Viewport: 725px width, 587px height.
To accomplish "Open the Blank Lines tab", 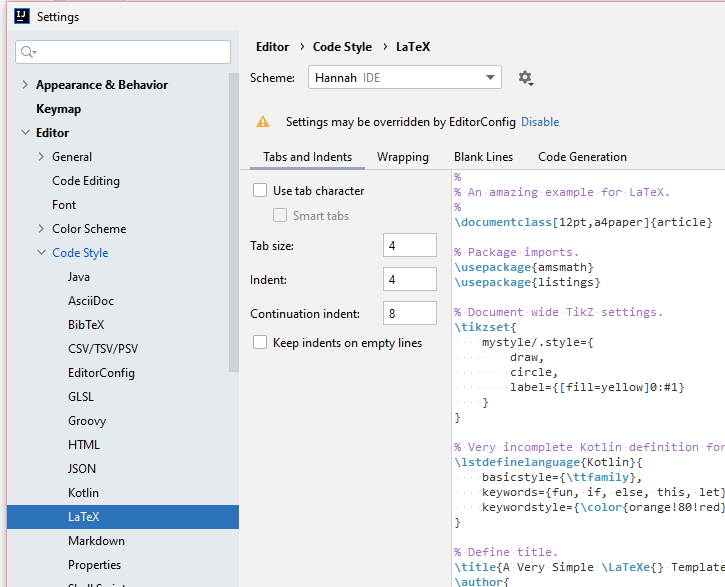I will pyautogui.click(x=483, y=157).
